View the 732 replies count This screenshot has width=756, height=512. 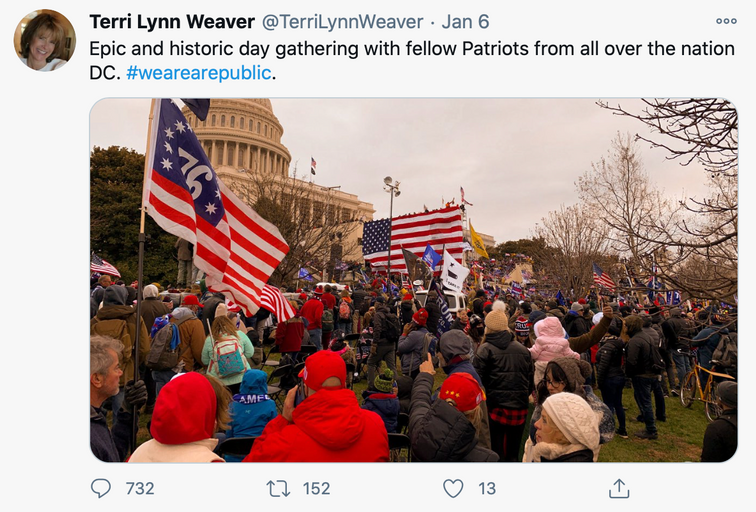tap(140, 488)
